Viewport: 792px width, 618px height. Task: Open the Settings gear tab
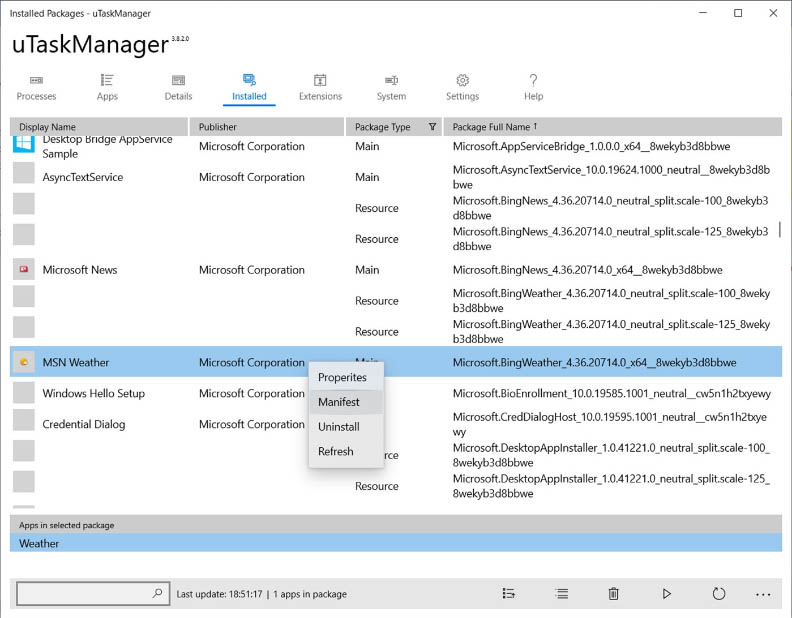(462, 87)
